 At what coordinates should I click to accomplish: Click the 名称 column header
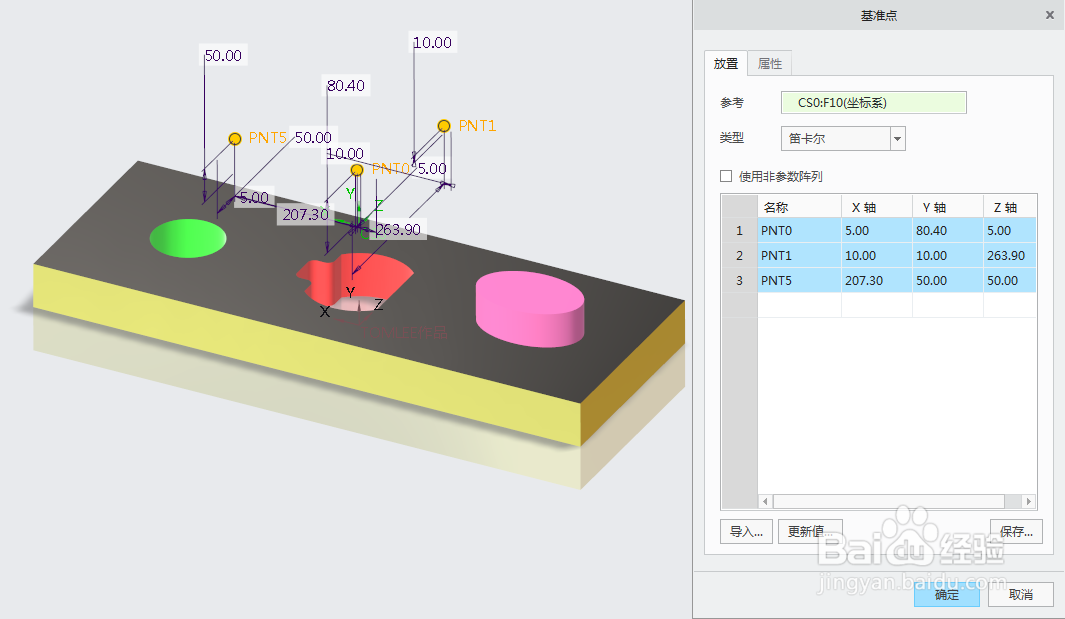(799, 207)
